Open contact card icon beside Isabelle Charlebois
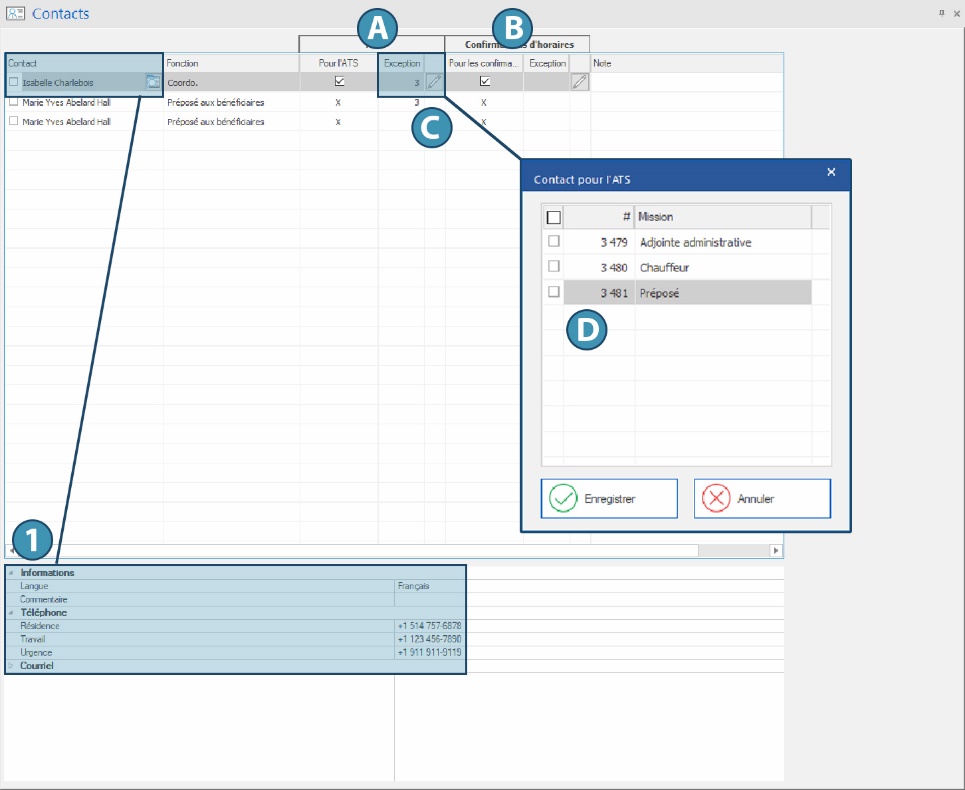This screenshot has width=965, height=790. coord(153,82)
